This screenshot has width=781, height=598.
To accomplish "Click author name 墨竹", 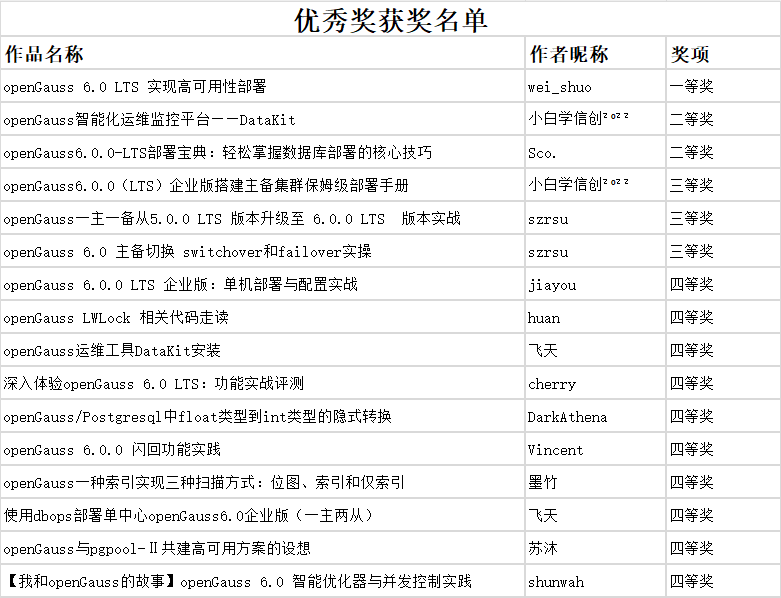I will click(542, 482).
